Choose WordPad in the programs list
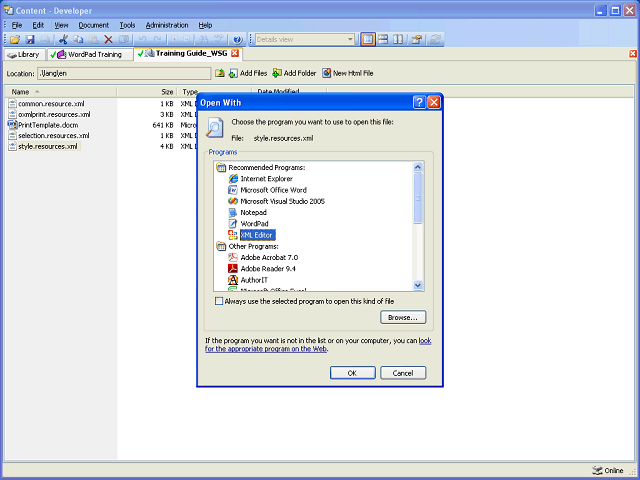640x480 pixels. point(254,224)
